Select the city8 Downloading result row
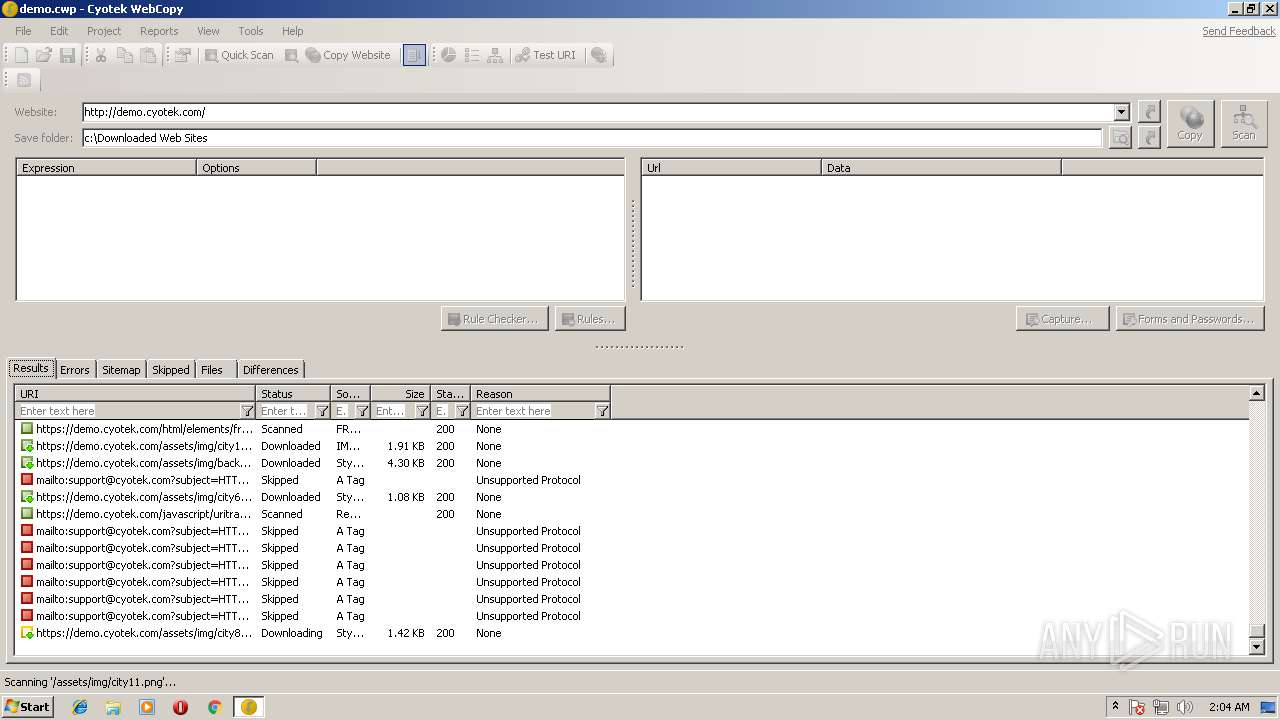Viewport: 1280px width, 720px height. click(632, 633)
